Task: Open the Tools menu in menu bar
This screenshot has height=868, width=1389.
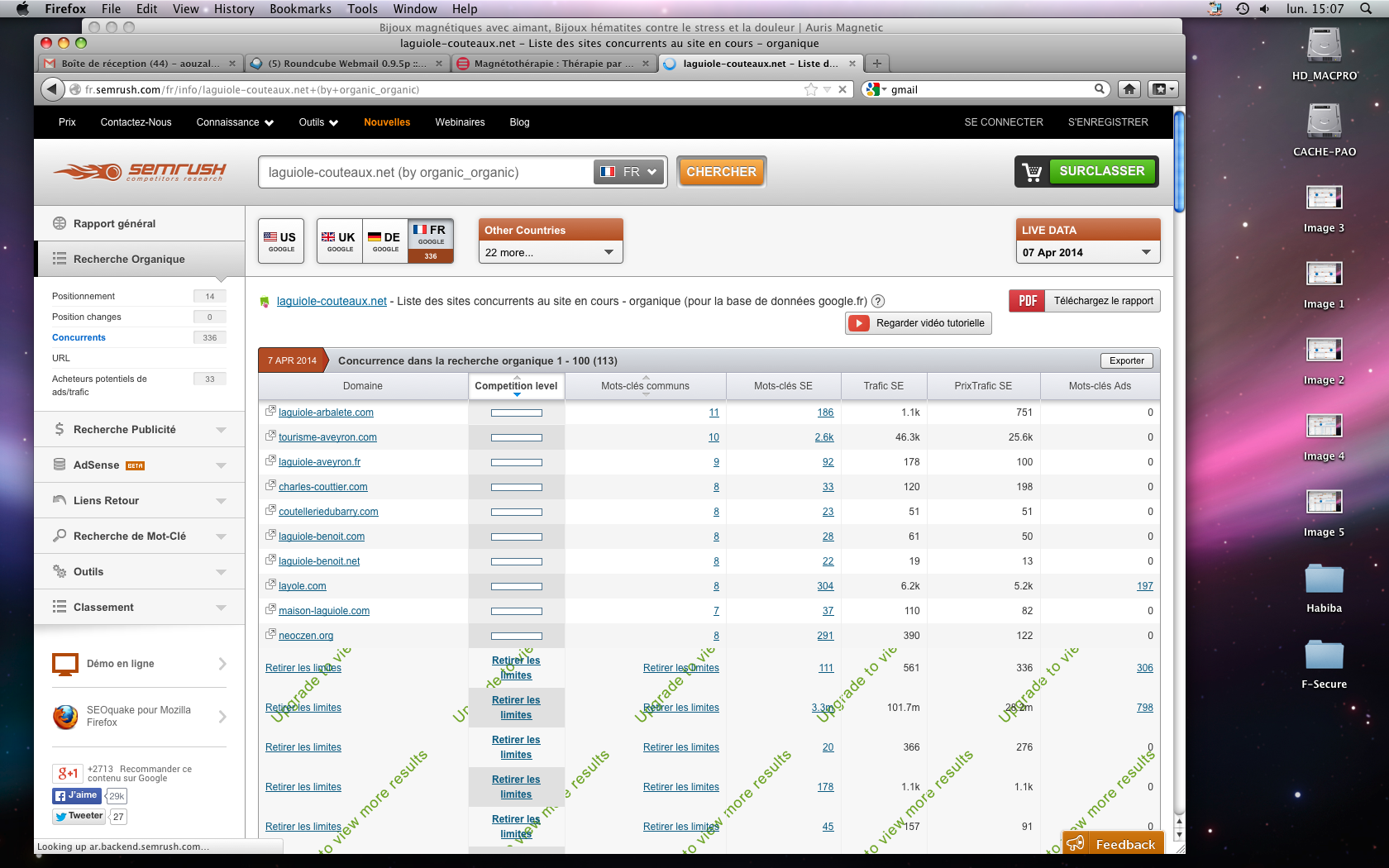Action: (x=362, y=8)
